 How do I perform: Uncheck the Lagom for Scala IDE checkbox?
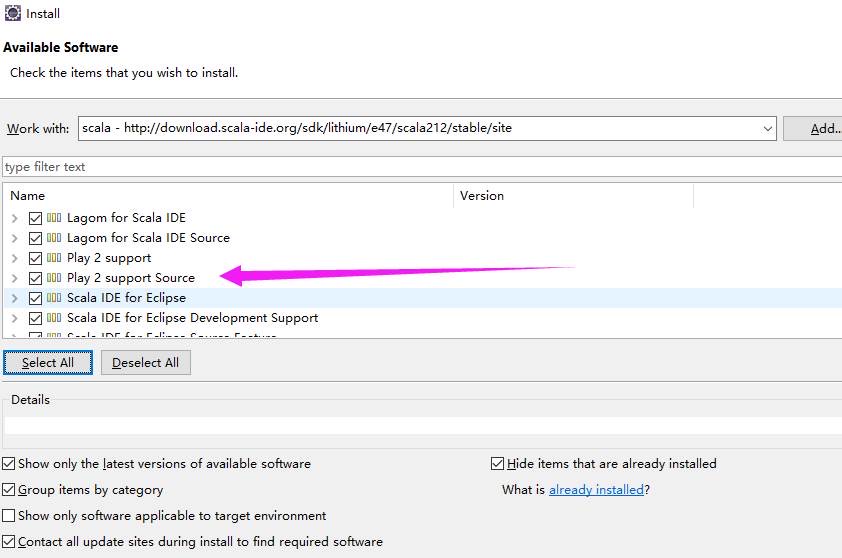[36, 218]
